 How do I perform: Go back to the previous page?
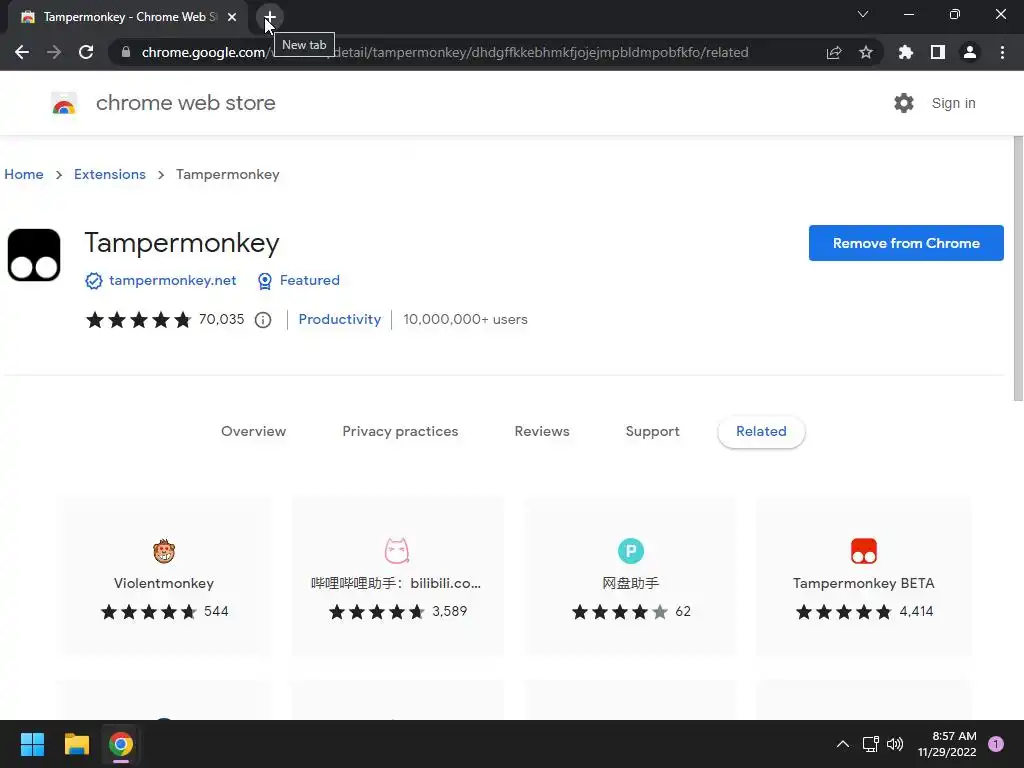click(x=22, y=52)
